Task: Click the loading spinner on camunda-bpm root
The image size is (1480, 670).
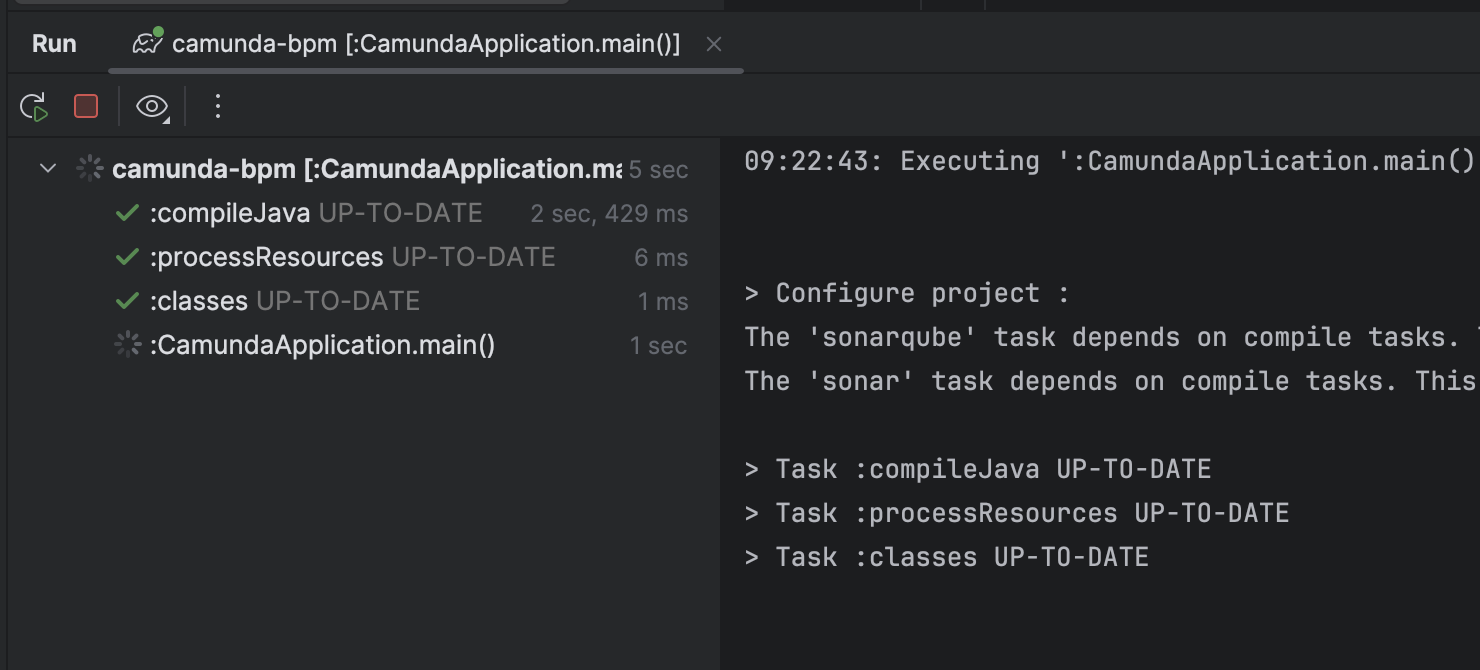Action: tap(90, 168)
